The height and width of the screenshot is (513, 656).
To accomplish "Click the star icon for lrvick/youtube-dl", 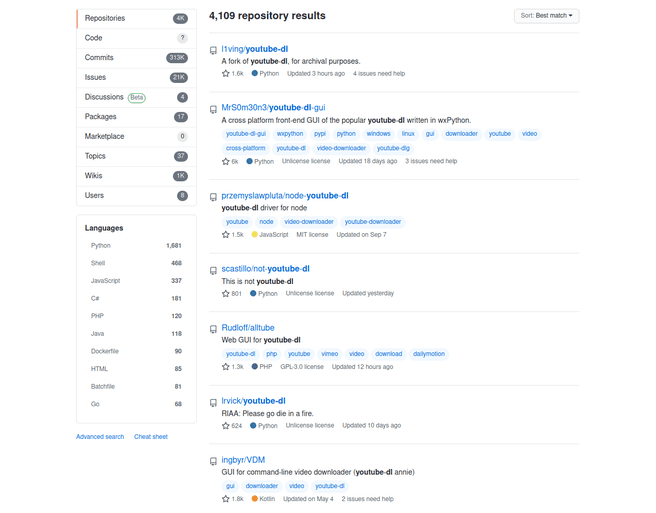I will click(x=226, y=426).
